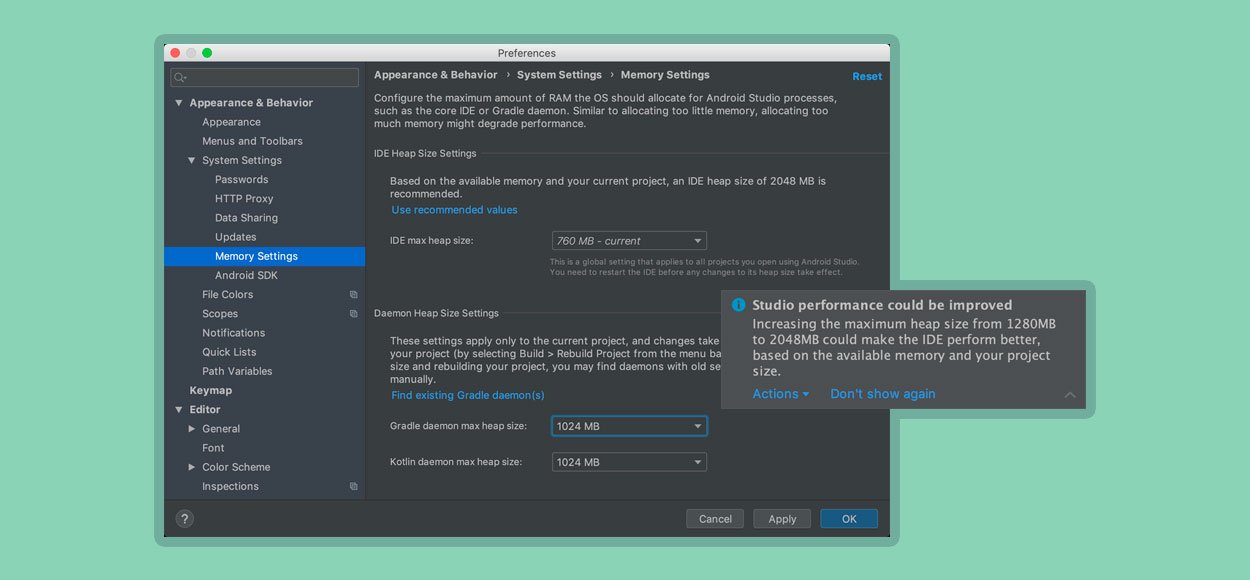Select Font under the Editor section
1250x580 pixels.
pos(213,448)
